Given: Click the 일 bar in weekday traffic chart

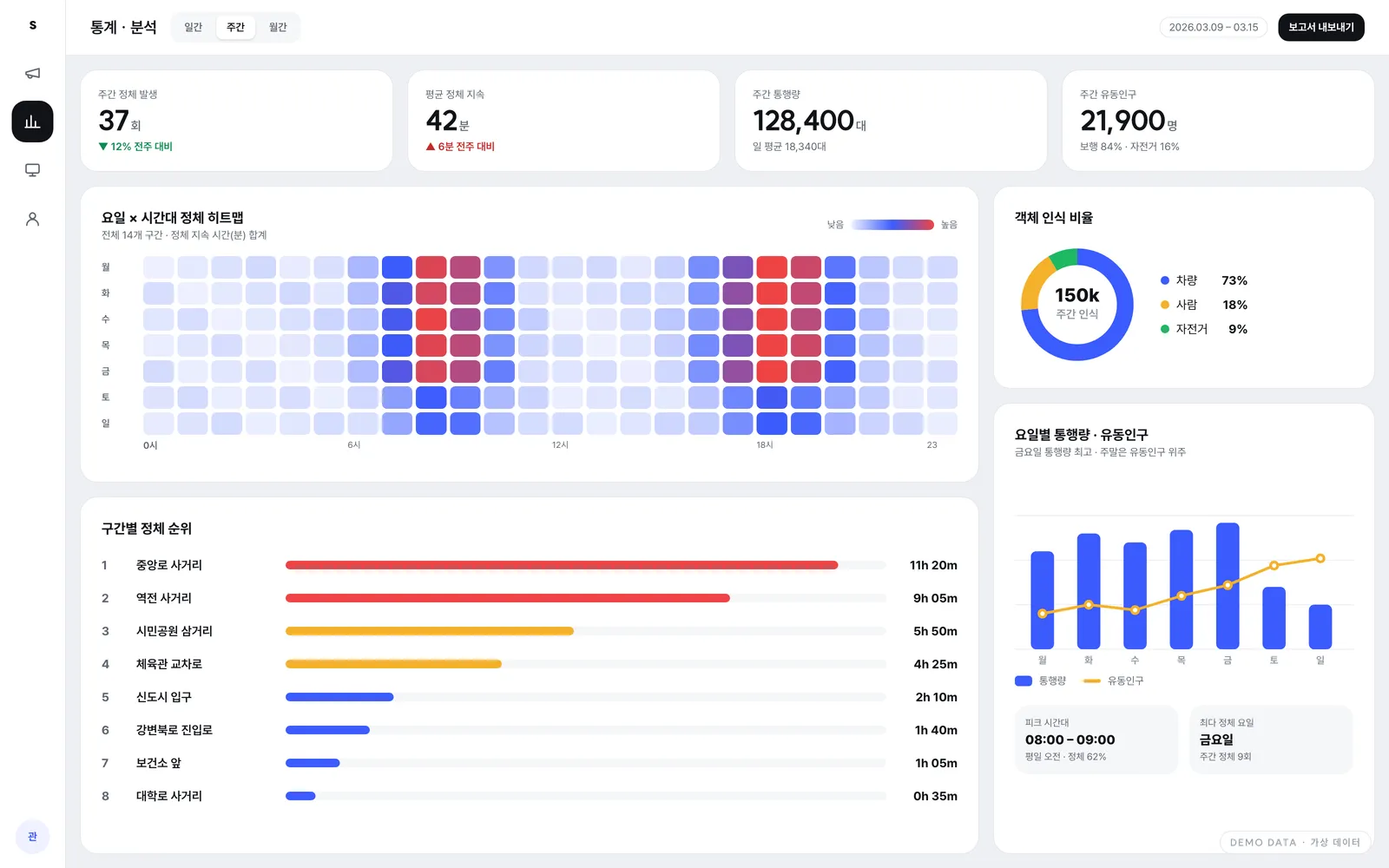Looking at the screenshot, I should tap(1320, 627).
